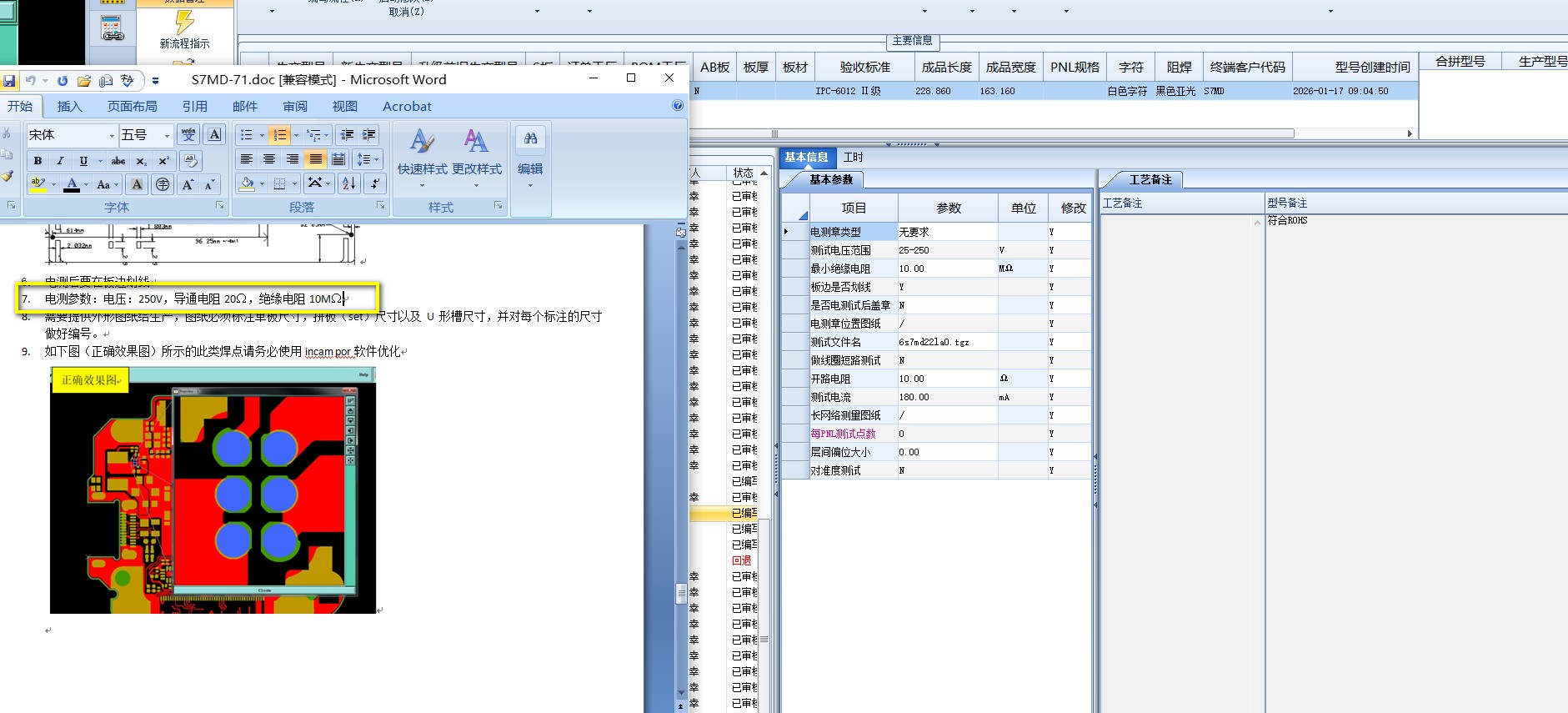Click the 测试文件名 value cell
Viewport: 1568px width, 713px height.
coord(948,342)
